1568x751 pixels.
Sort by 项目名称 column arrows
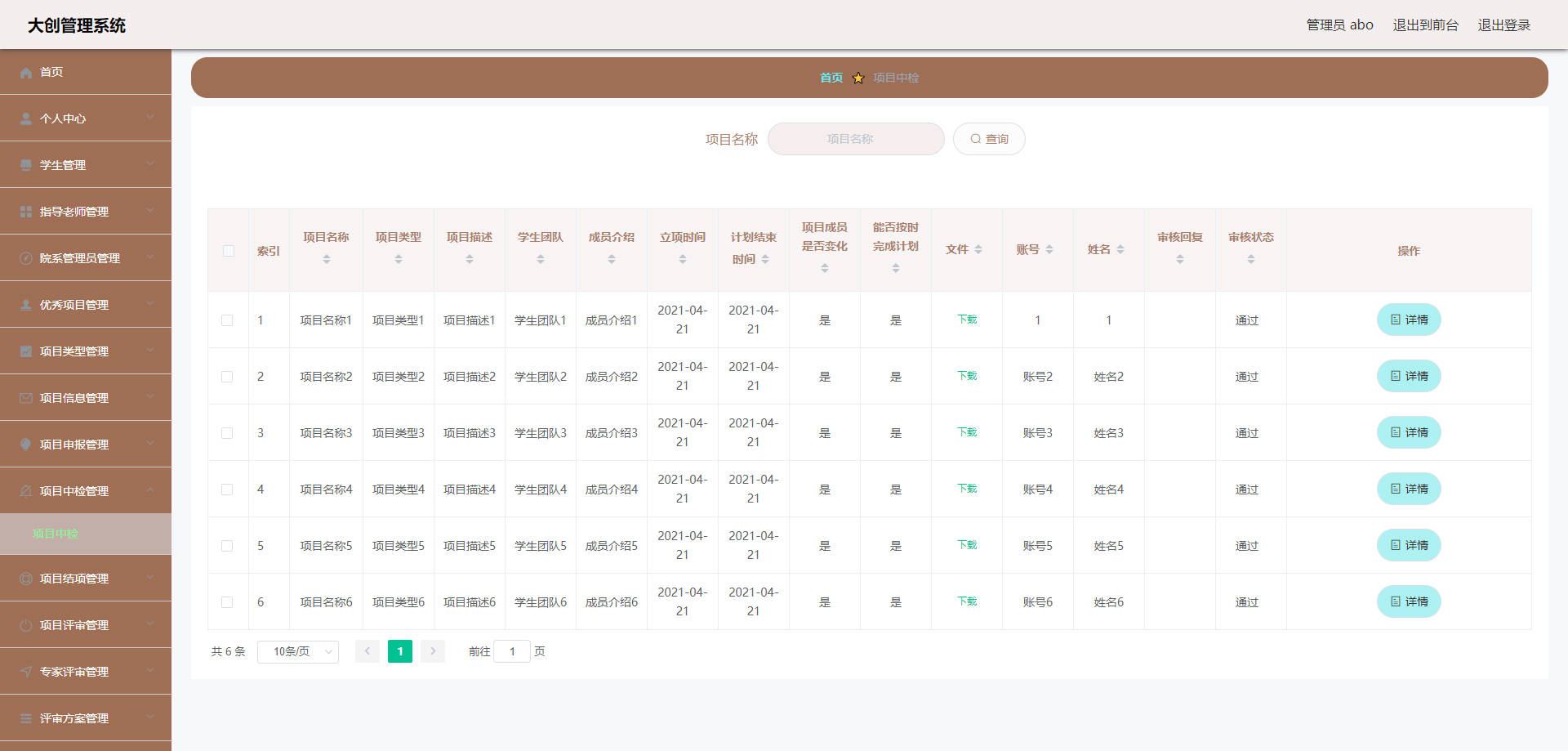[327, 260]
